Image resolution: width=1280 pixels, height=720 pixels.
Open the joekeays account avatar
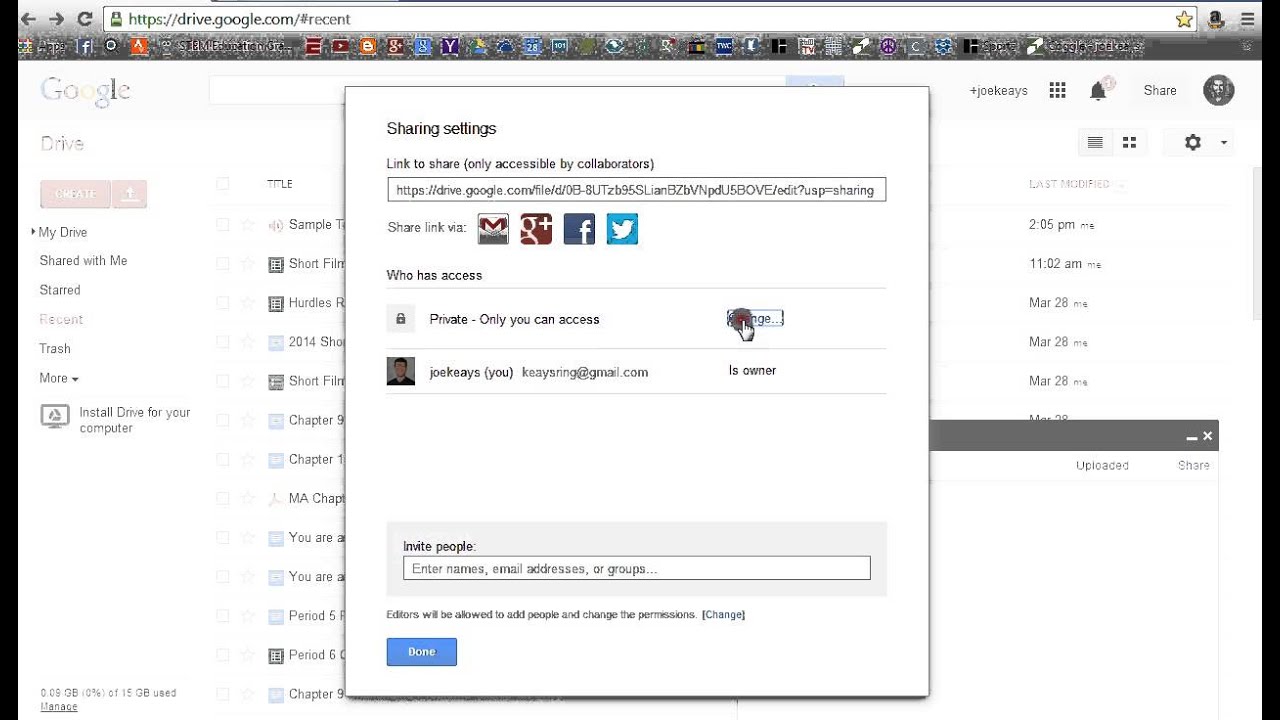click(1218, 90)
